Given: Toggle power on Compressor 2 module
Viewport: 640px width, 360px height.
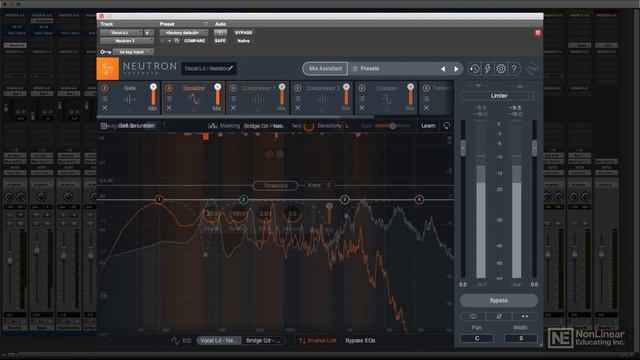Looking at the screenshot, I should 298,88.
